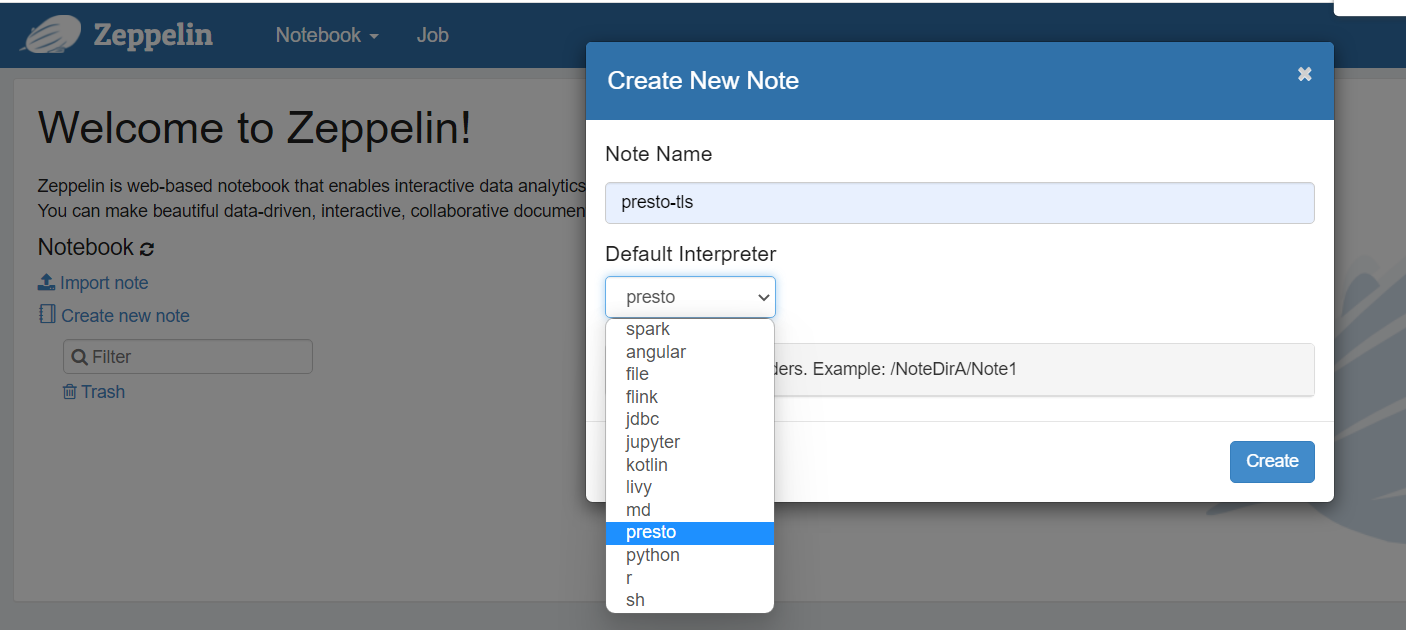Viewport: 1406px width, 630px height.
Task: Select python from interpreter list
Action: point(690,555)
